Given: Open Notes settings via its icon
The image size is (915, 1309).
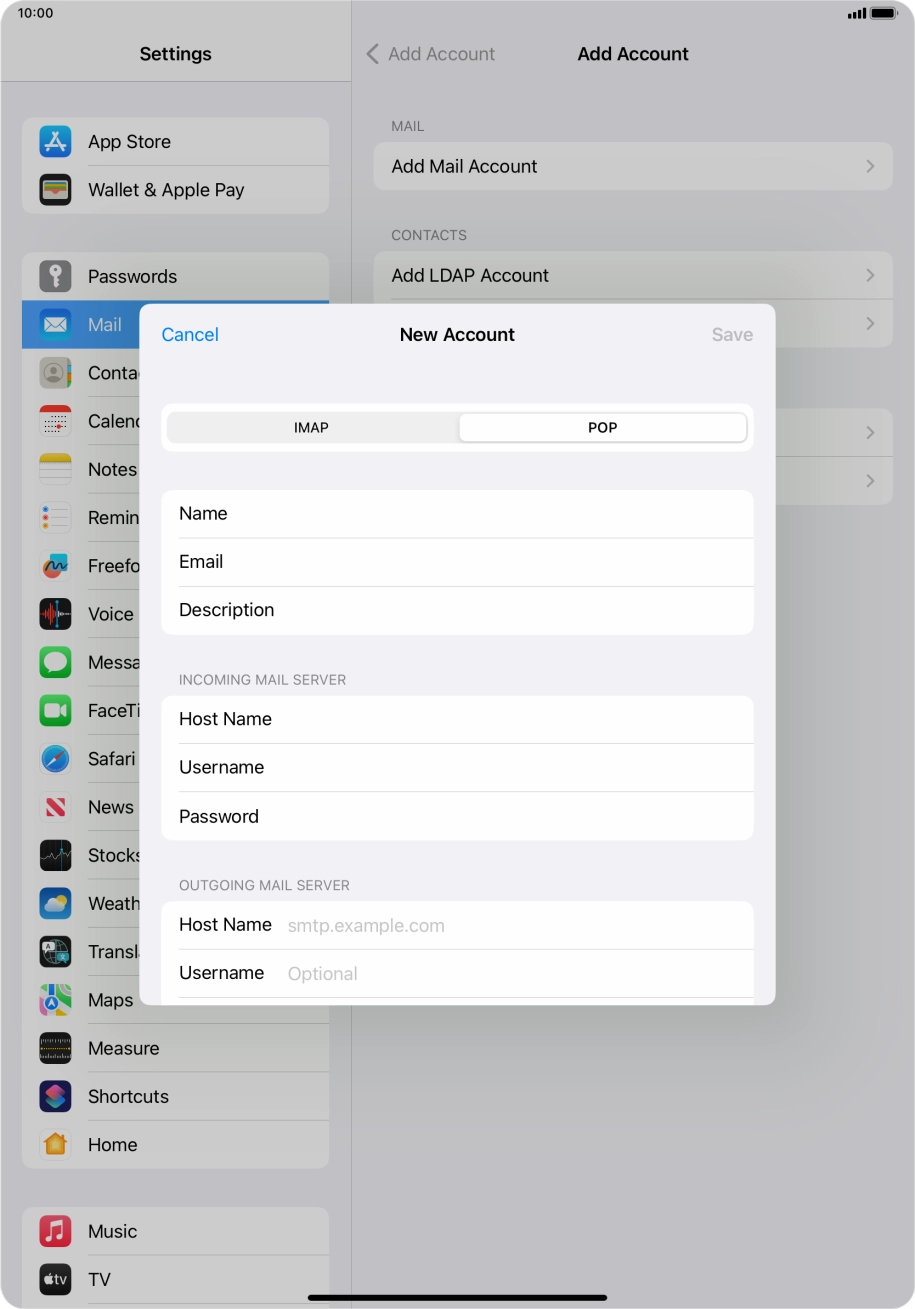Looking at the screenshot, I should [55, 469].
